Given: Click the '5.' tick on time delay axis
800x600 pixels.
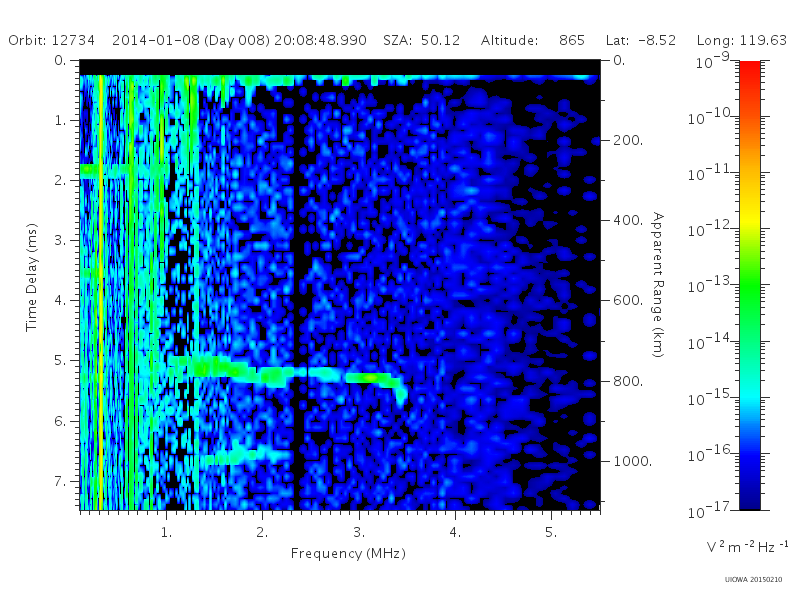Looking at the screenshot, I should point(60,360).
